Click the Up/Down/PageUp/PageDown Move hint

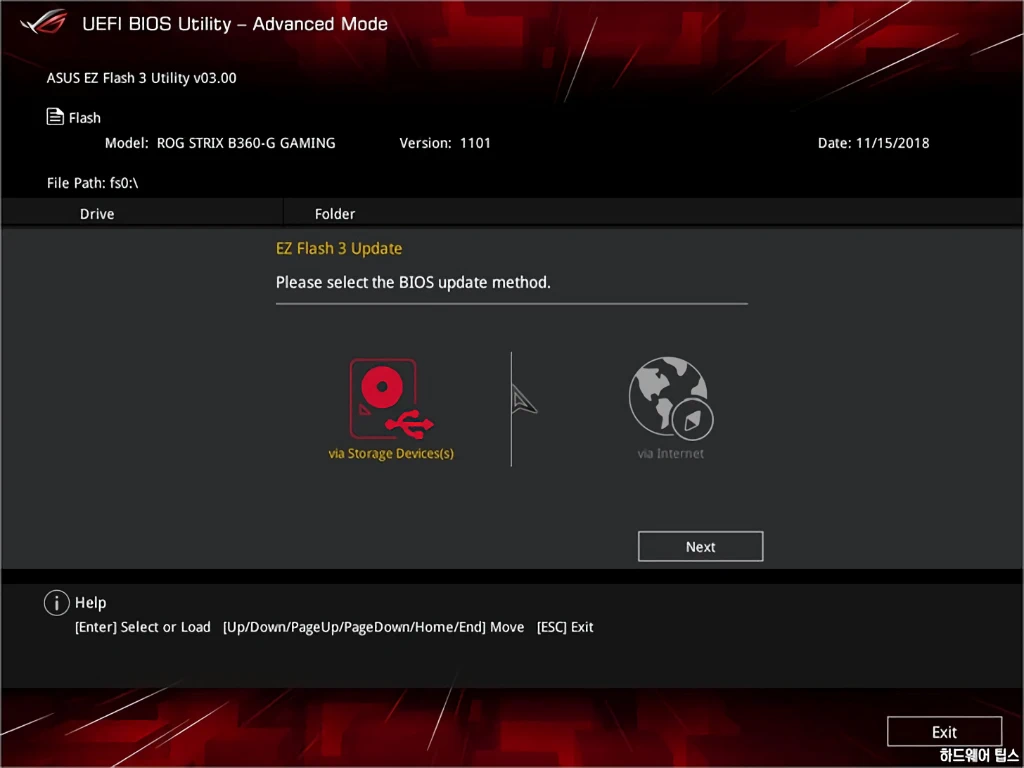374,628
